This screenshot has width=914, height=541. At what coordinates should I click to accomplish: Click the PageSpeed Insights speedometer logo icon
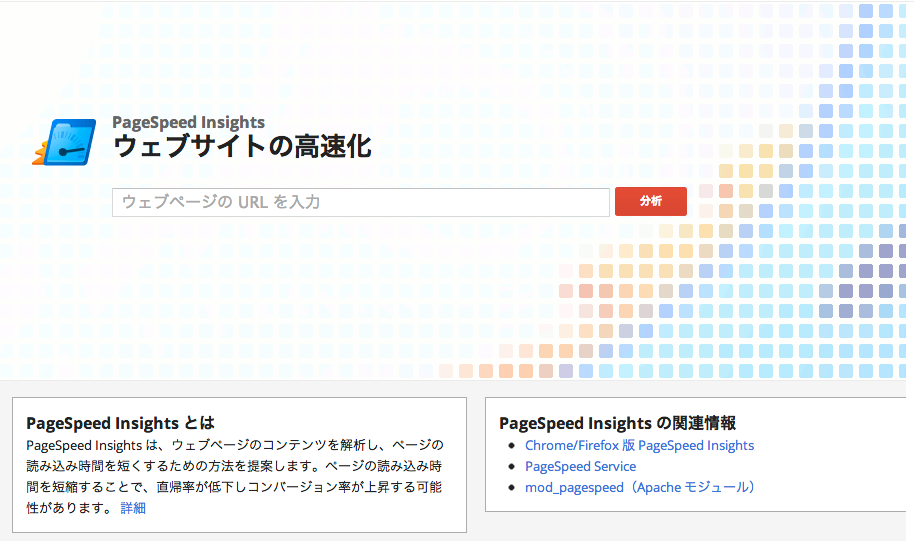click(65, 142)
